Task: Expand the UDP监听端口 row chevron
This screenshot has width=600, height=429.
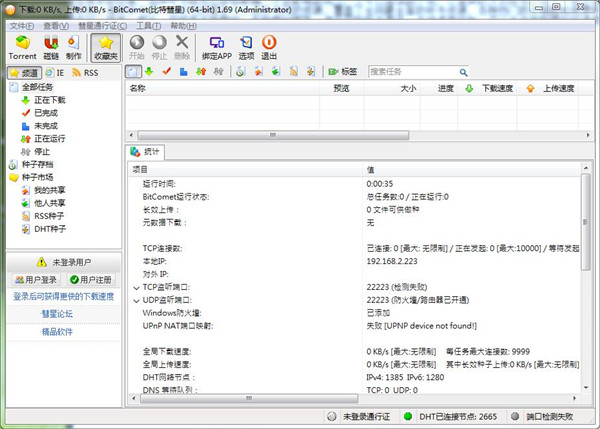Action: pyautogui.click(x=136, y=301)
